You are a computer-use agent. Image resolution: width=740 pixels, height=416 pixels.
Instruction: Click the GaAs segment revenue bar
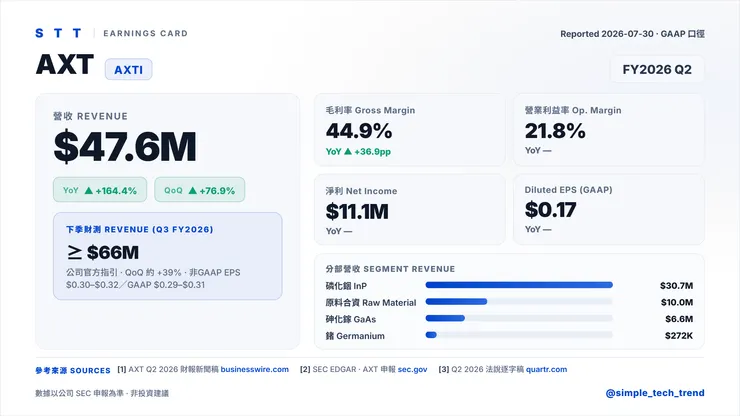click(x=519, y=318)
